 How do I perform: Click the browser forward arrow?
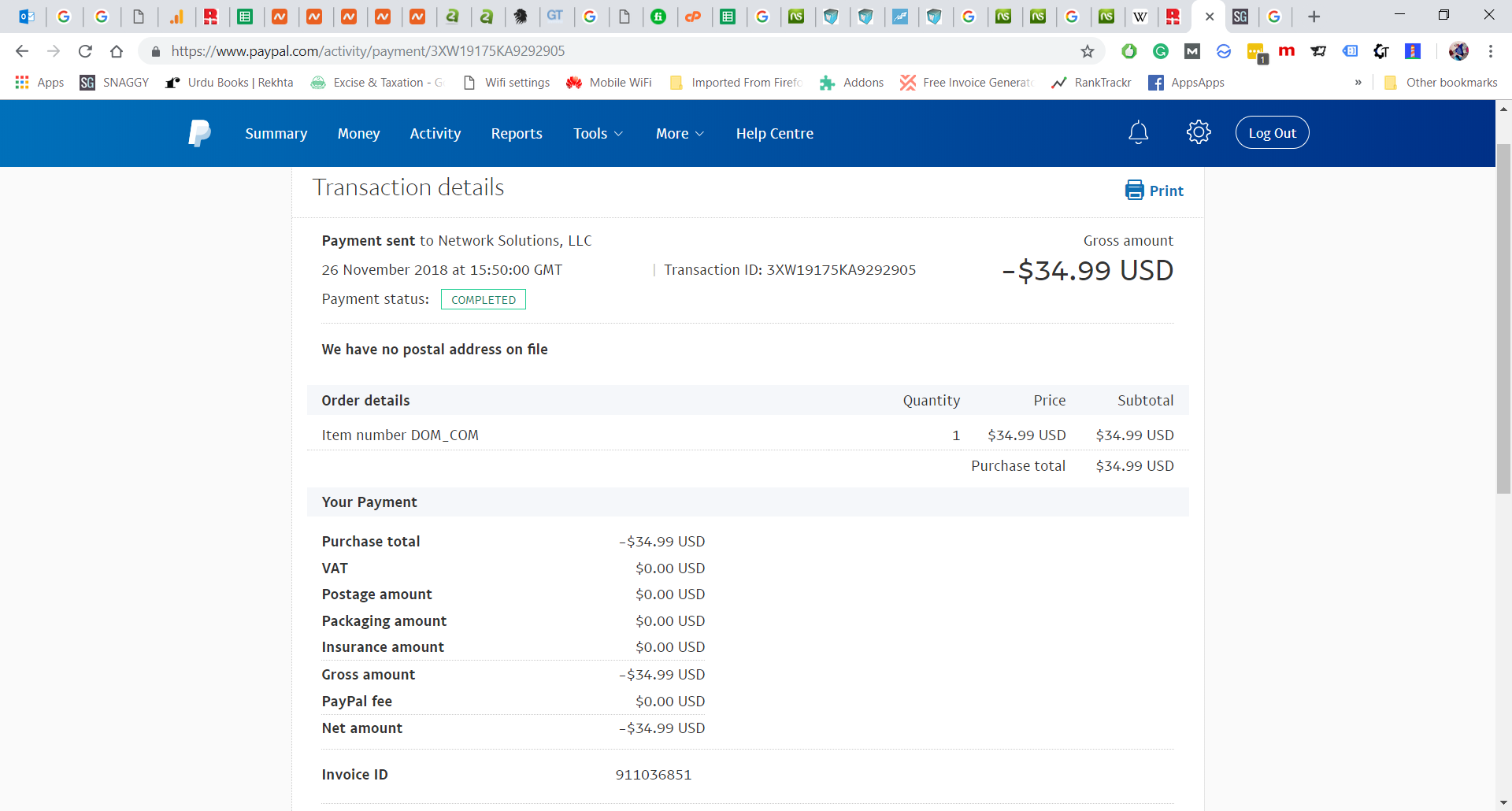coord(54,51)
